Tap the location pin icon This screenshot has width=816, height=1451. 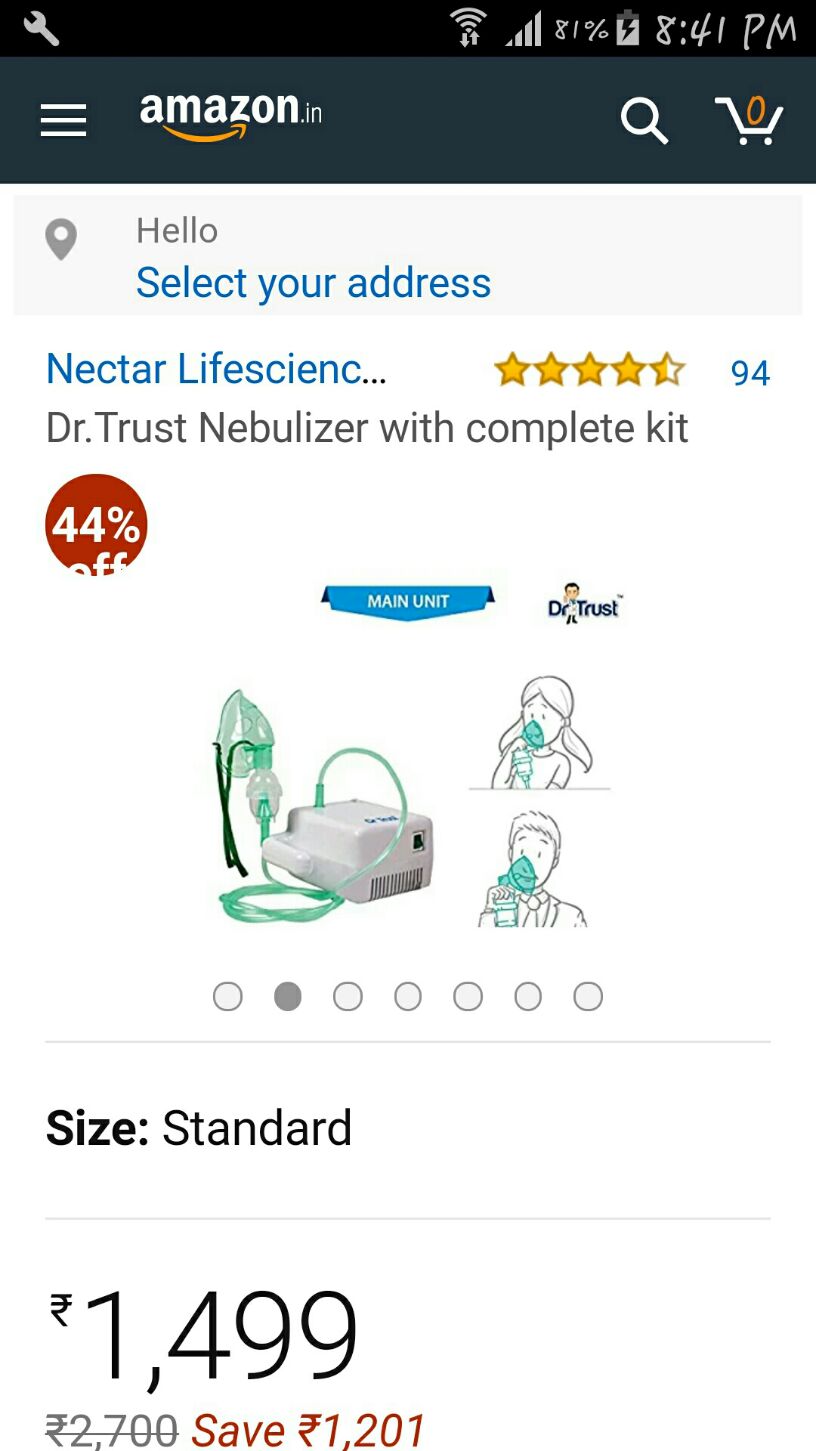(61, 241)
